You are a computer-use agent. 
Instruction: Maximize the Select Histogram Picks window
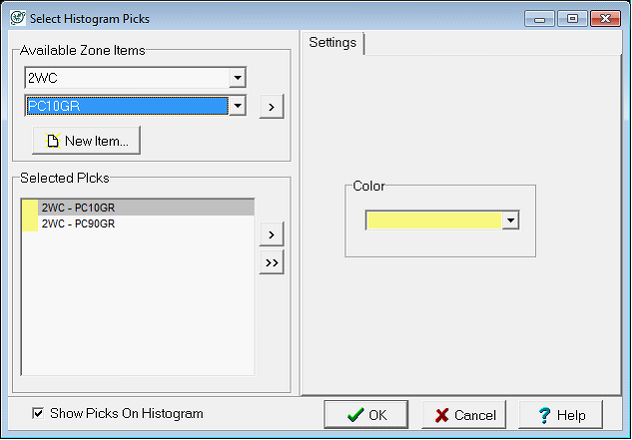(573, 17)
